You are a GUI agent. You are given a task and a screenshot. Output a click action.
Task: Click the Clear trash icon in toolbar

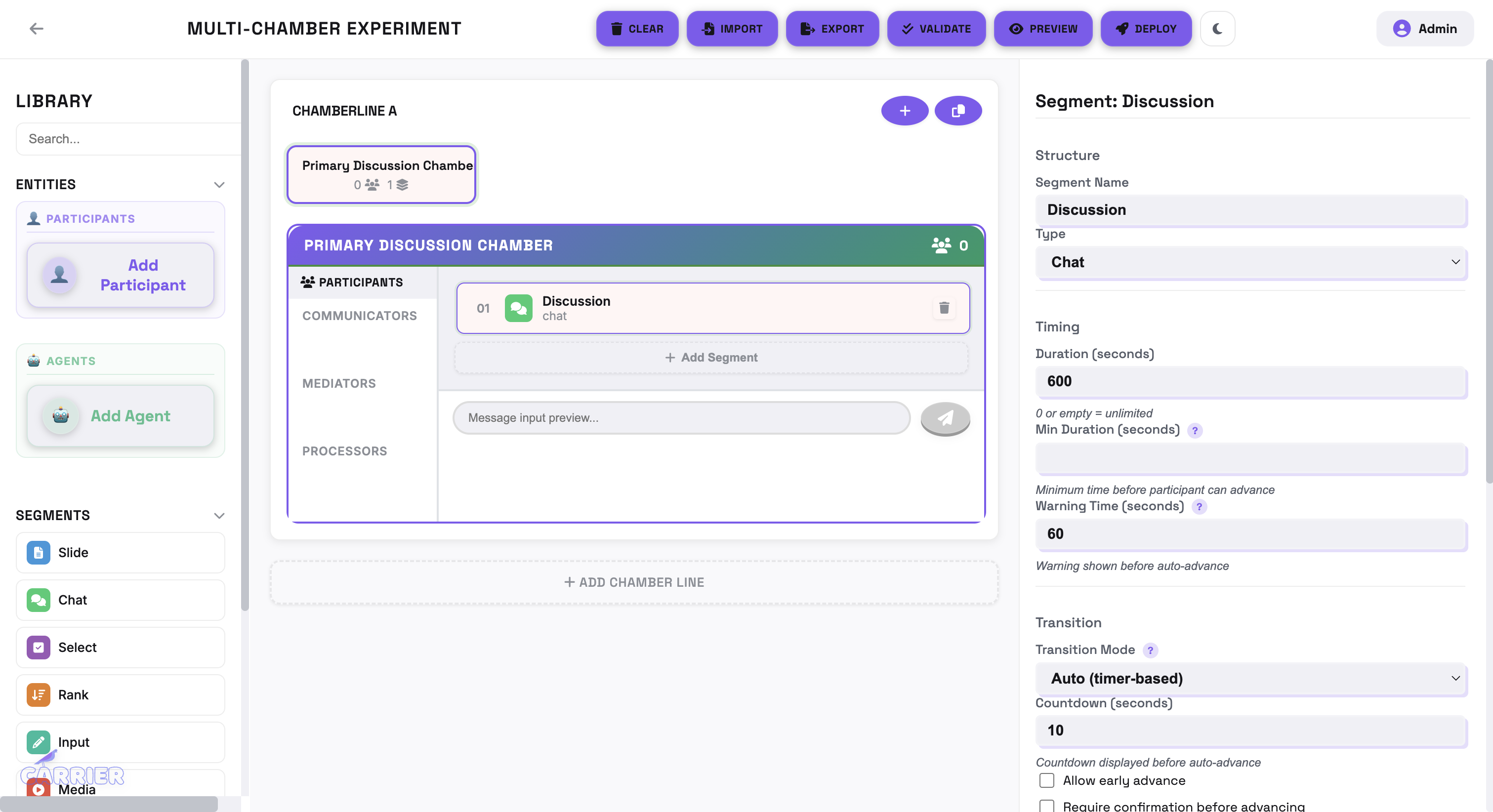[617, 28]
